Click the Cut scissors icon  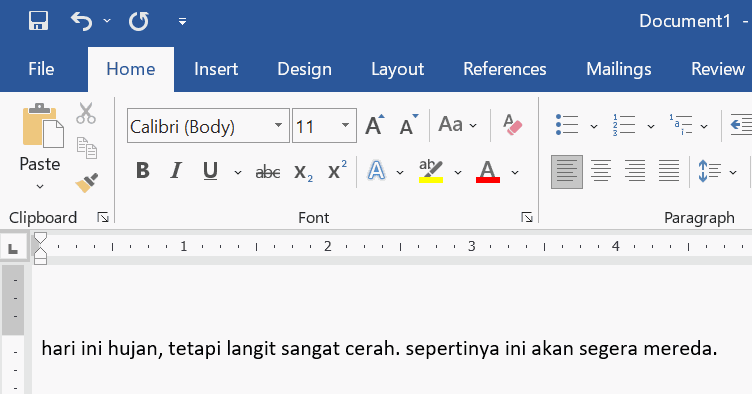[86, 113]
